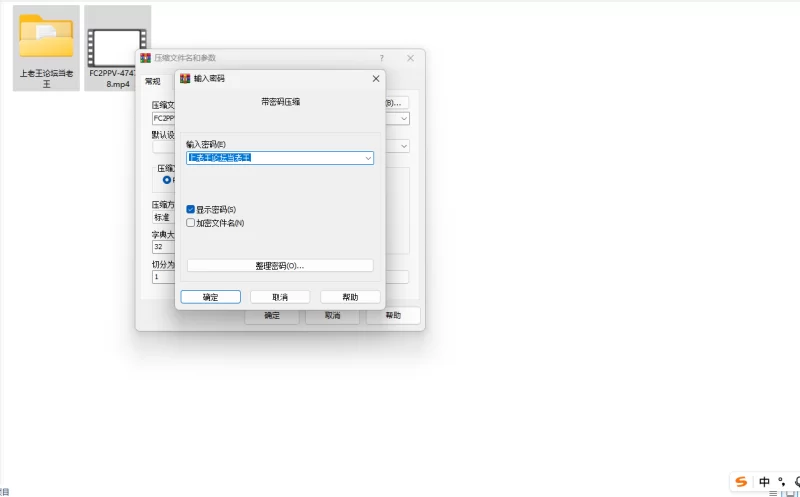Click 帮助 in the 压缩文件名和参数 window
The height and width of the screenshot is (497, 800).
(x=393, y=316)
